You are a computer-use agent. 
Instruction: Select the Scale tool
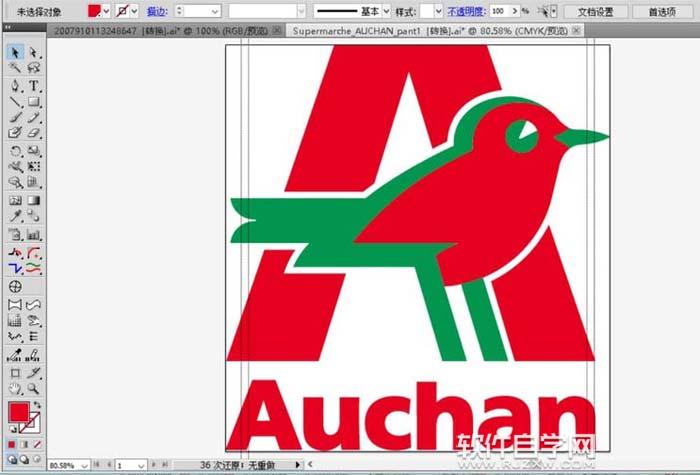33,151
